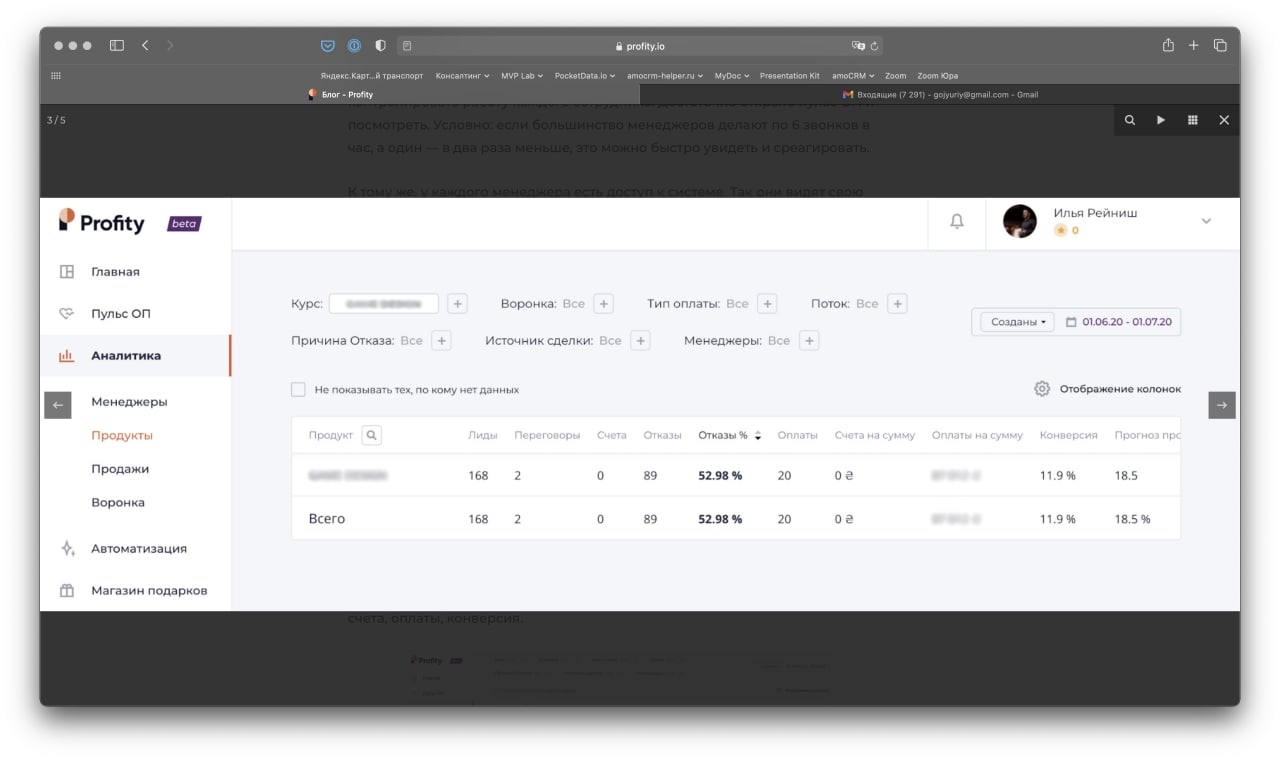
Task: Go to next image with right arrow
Action: (x=1222, y=405)
